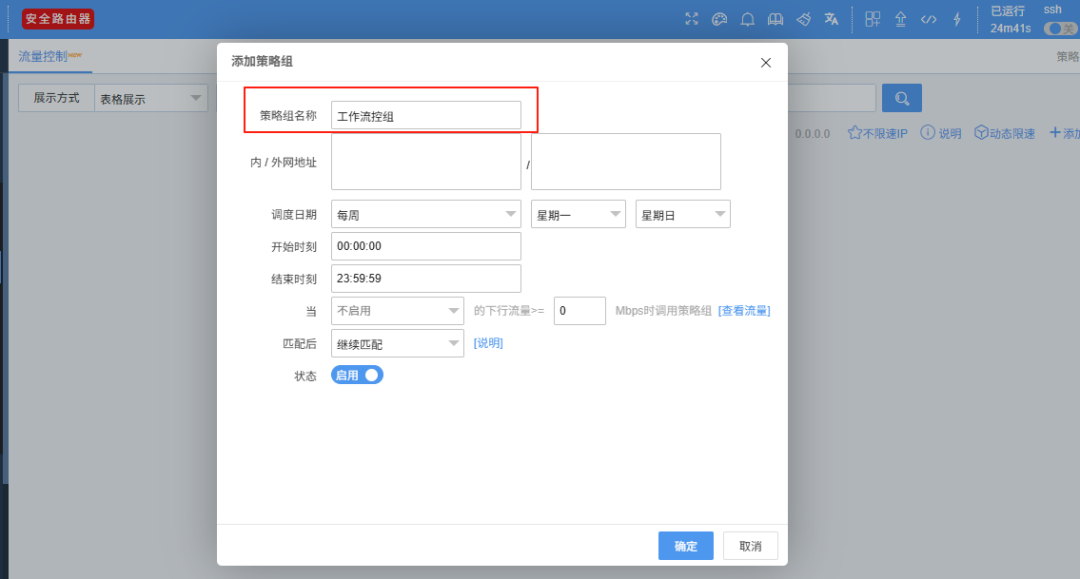Click the cleanup broom icon
The height and width of the screenshot is (579, 1080).
803,19
